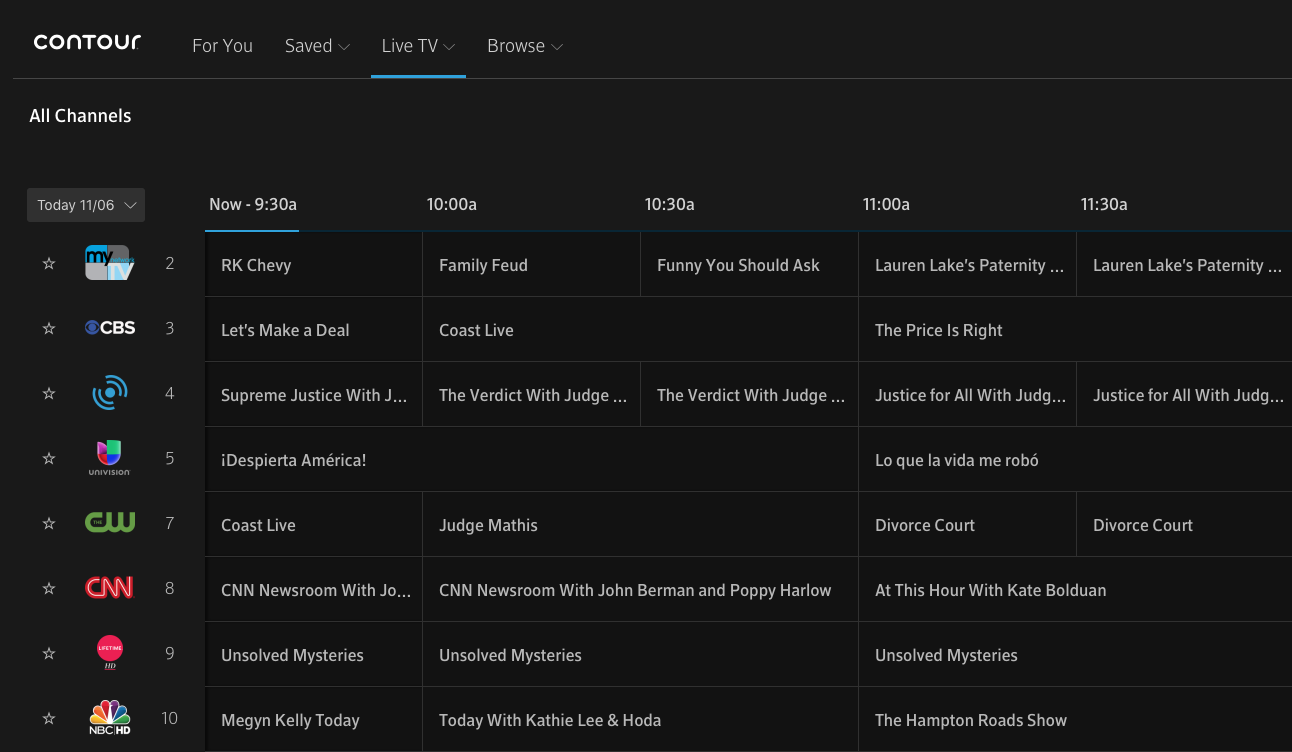Jump to the 10:30a time header
Screen dimensions: 1292x752
pos(670,204)
